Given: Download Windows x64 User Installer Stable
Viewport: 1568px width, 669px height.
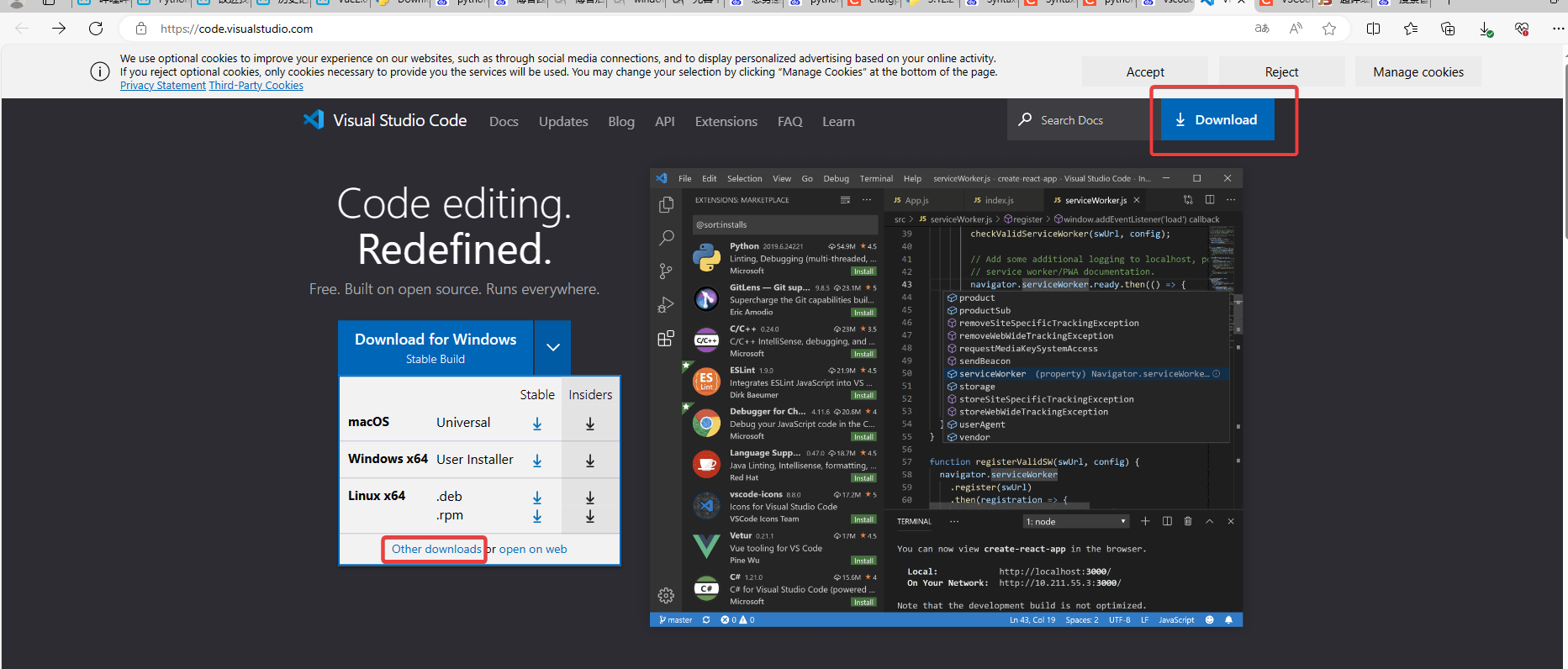Looking at the screenshot, I should tap(537, 461).
